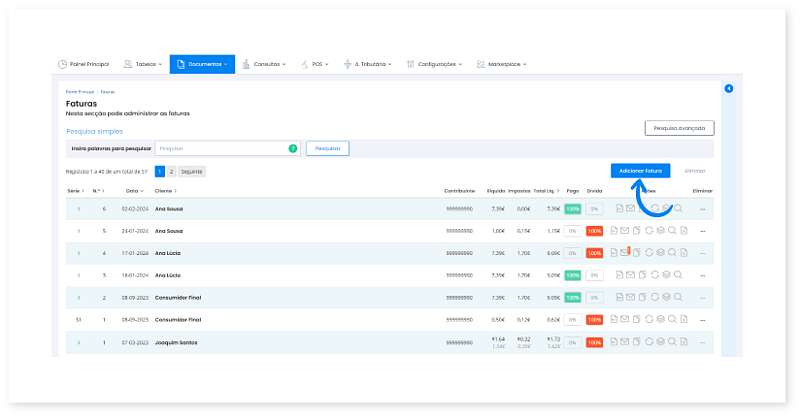Open the Documentos dropdown menu
Screen dimensions: 800x417
(x=202, y=64)
